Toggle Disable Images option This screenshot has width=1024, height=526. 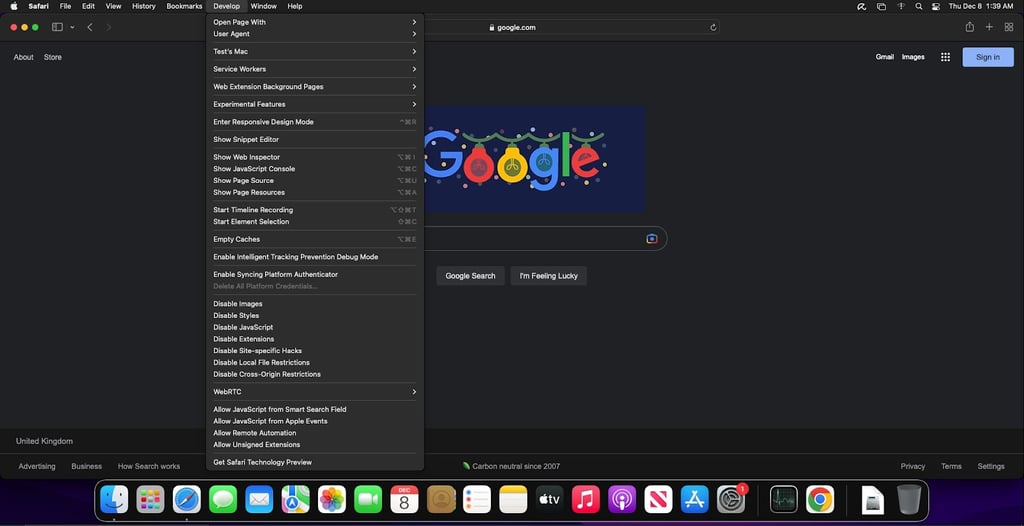315,303
